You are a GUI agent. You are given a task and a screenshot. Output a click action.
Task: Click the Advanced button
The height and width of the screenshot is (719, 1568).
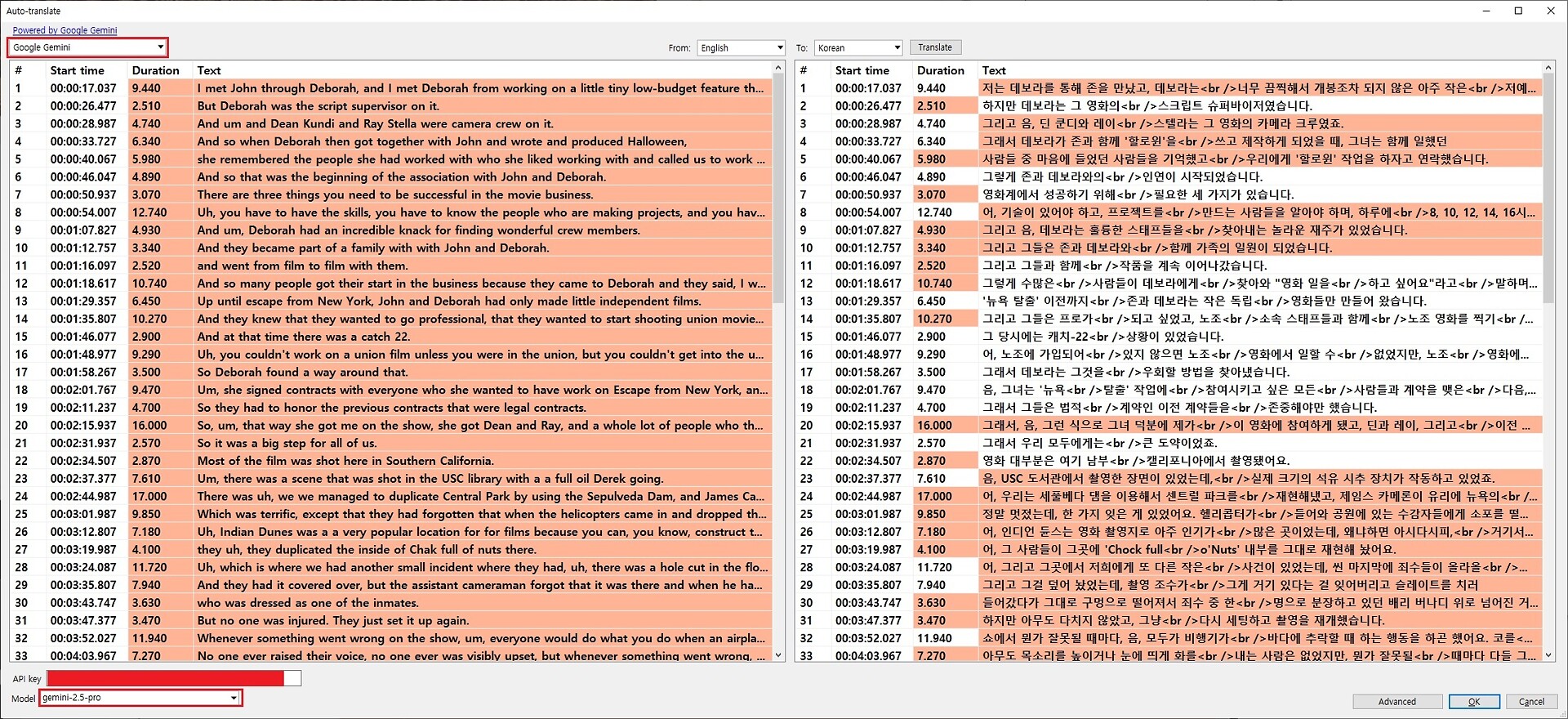click(1396, 701)
